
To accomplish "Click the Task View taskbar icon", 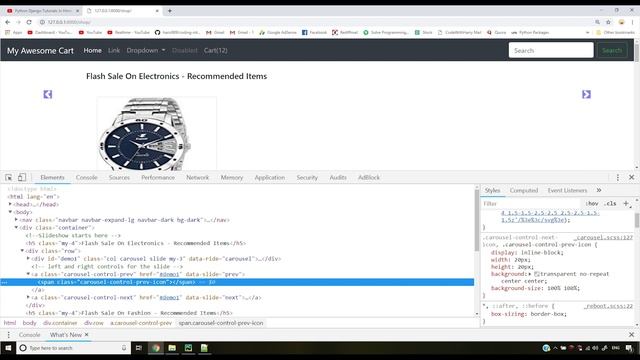I will tap(139, 348).
